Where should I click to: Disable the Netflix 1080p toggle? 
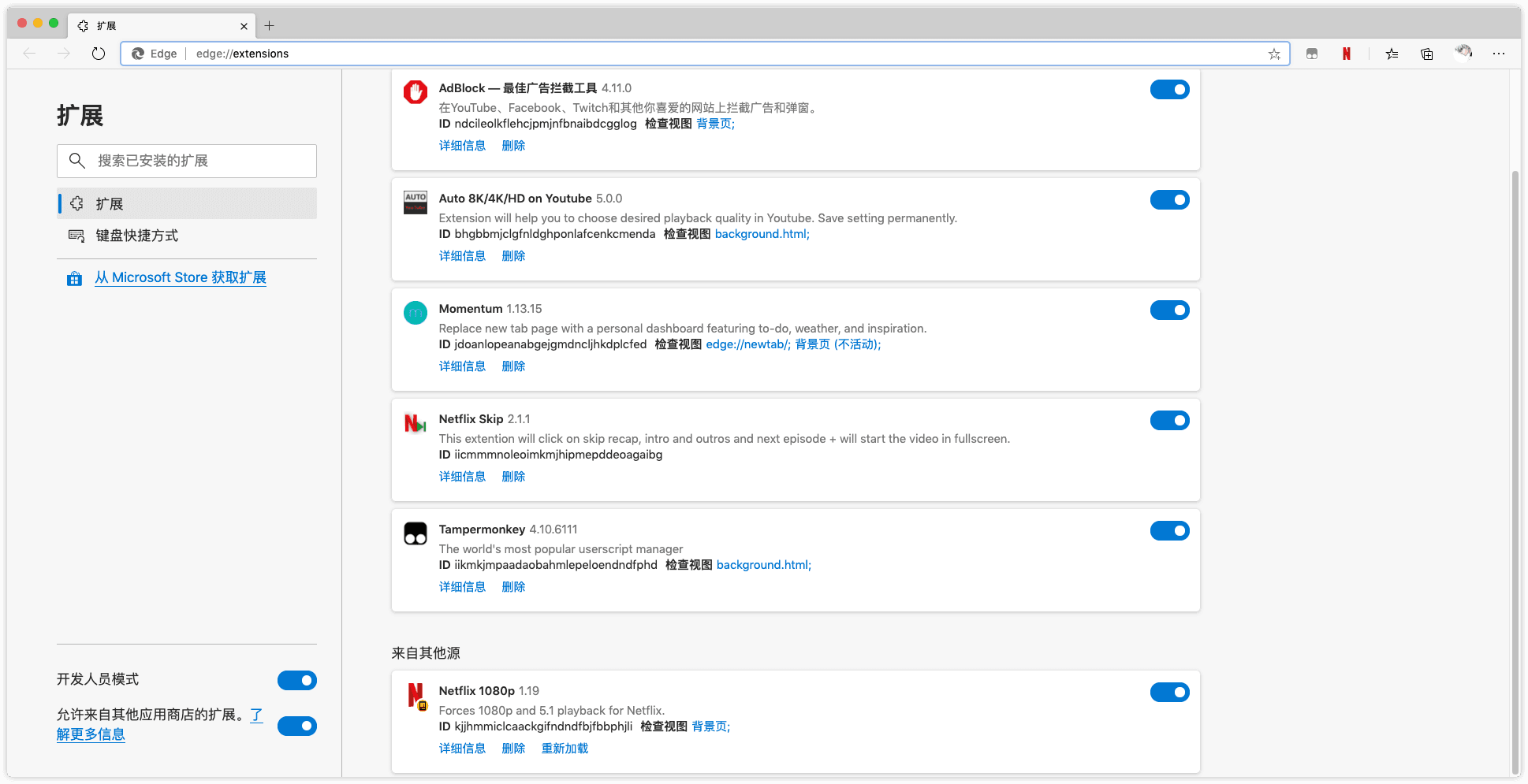pyautogui.click(x=1169, y=693)
